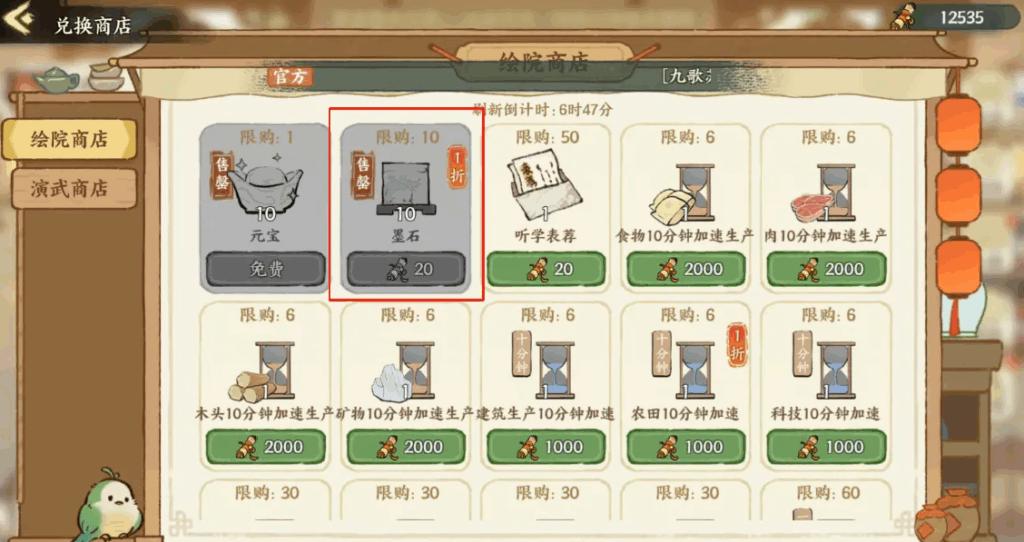Go back using the arrow icon
This screenshot has width=1024, height=542.
coord(18,19)
